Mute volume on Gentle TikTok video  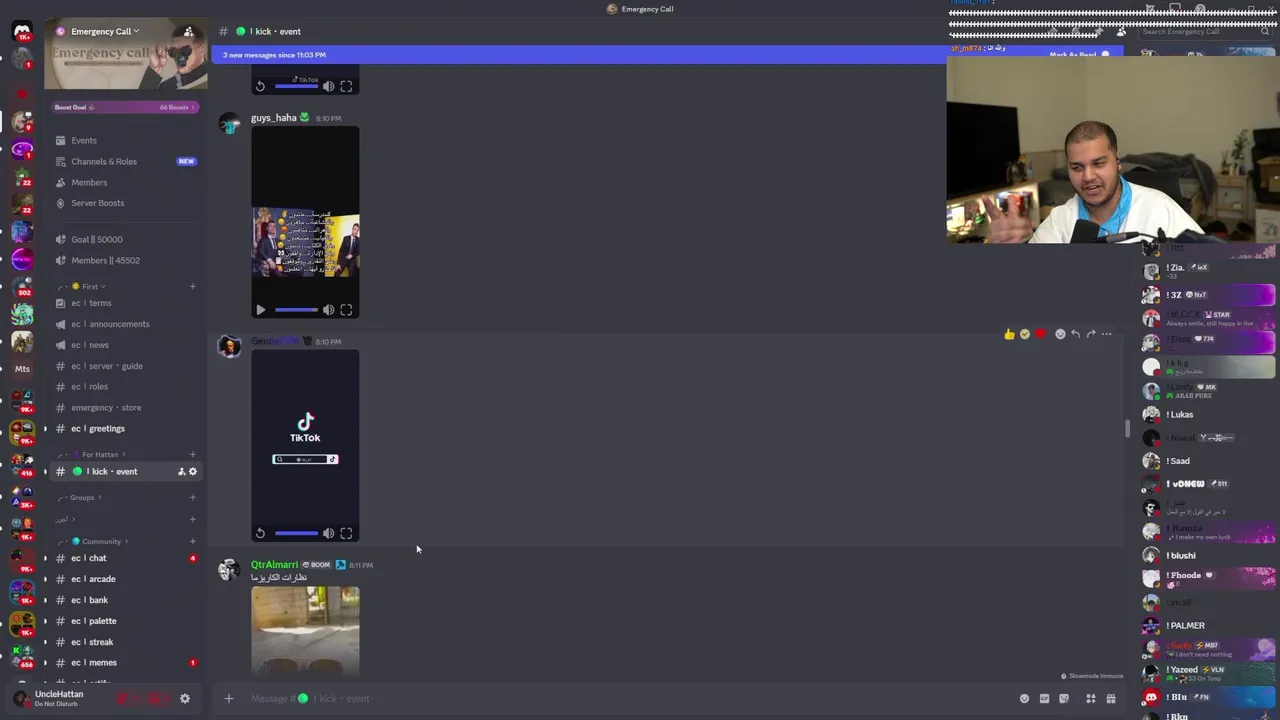(x=328, y=533)
